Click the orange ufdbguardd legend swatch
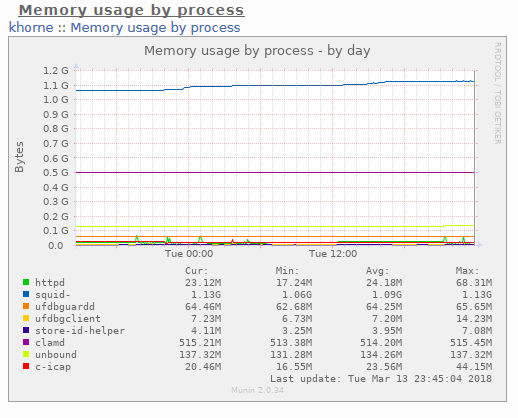This screenshot has width=518, height=418. coord(26,306)
